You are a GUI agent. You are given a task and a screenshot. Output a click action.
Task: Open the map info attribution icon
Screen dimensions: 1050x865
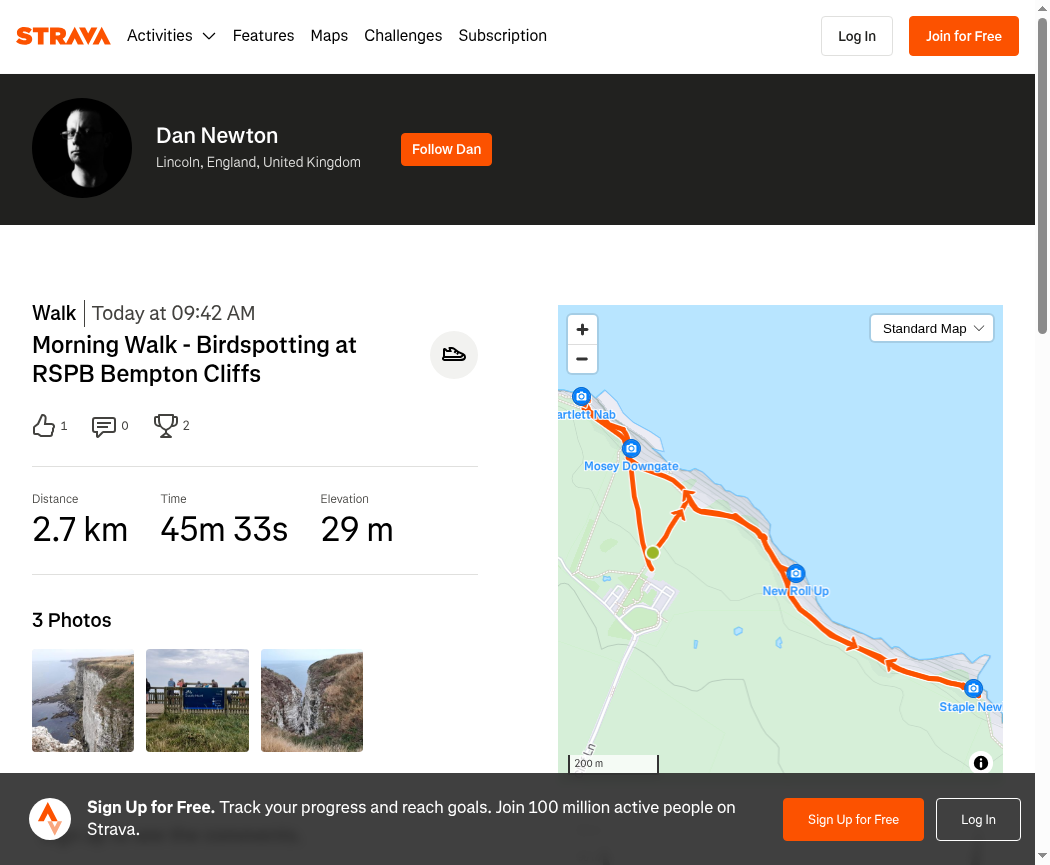pos(981,763)
